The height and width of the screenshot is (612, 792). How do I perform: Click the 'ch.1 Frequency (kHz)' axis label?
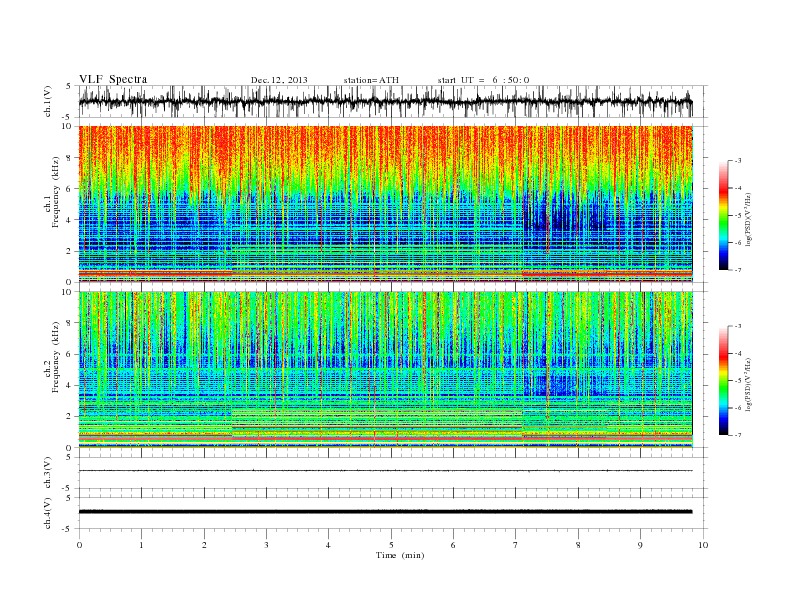pos(51,192)
